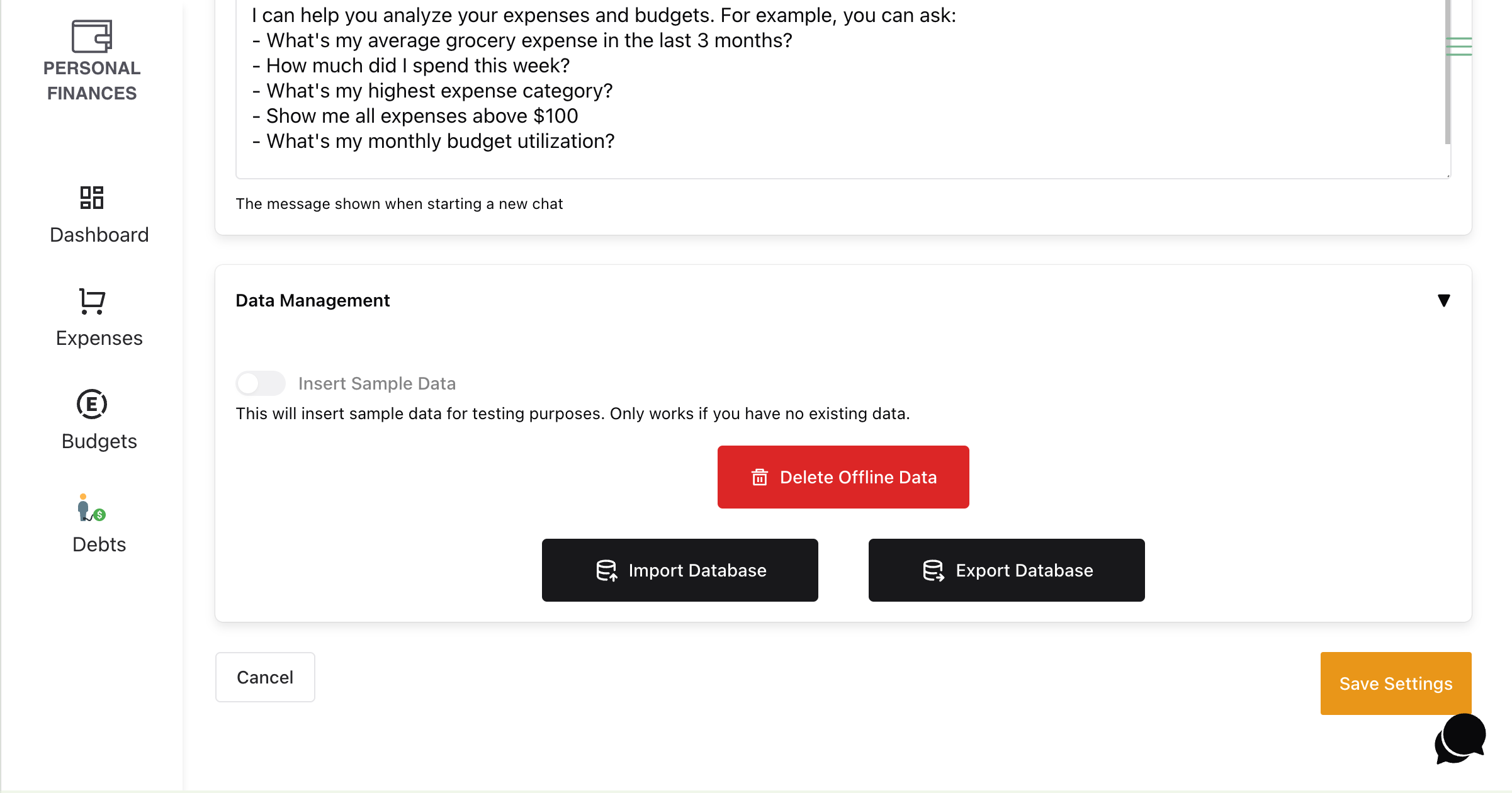Open Debts via the person-dollar icon
Screen dimensions: 1512x793
[92, 508]
